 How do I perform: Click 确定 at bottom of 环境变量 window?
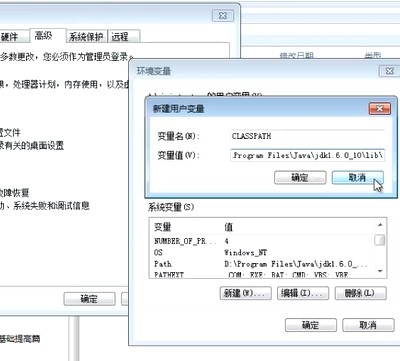point(311,325)
